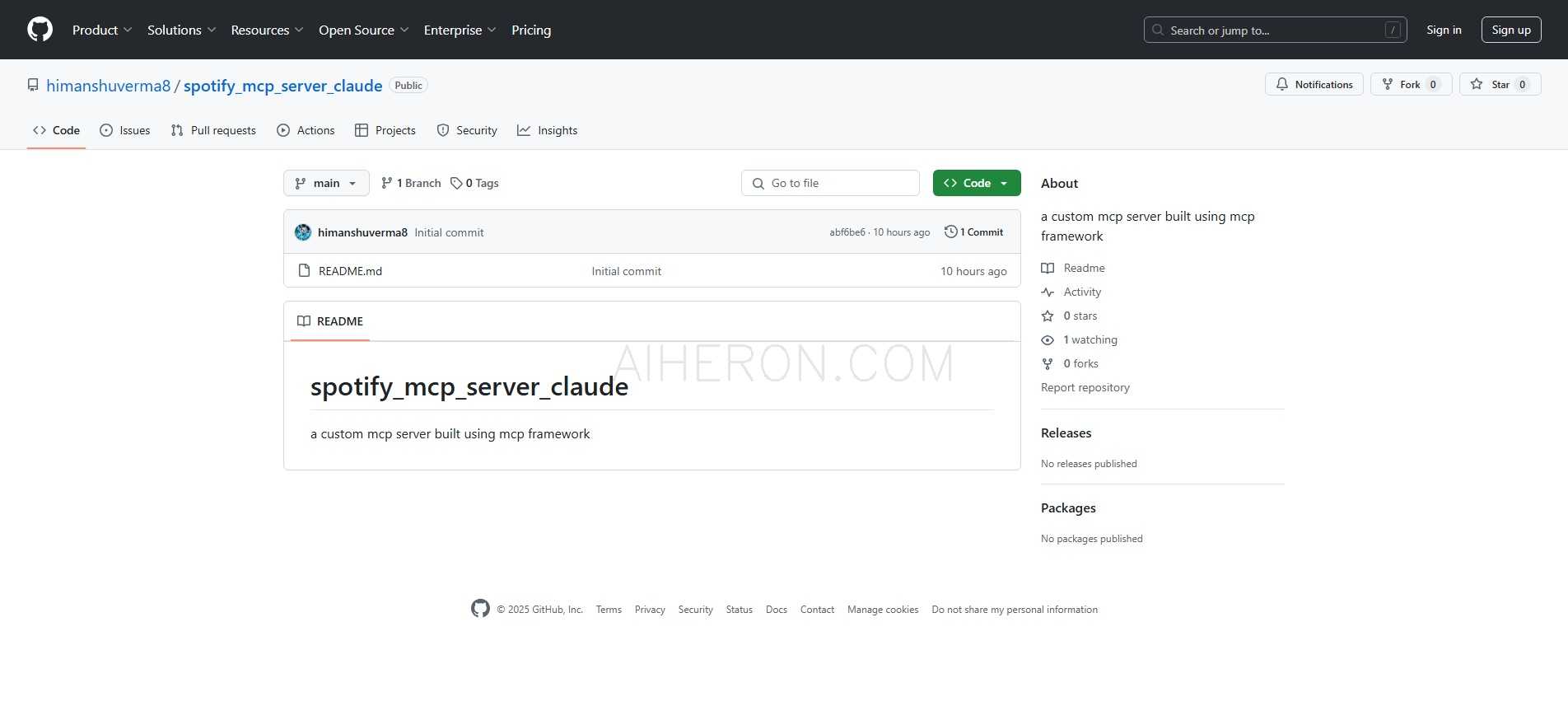Viewport: 1568px width, 725px height.
Task: Open the Packages heading link
Action: 1068,508
